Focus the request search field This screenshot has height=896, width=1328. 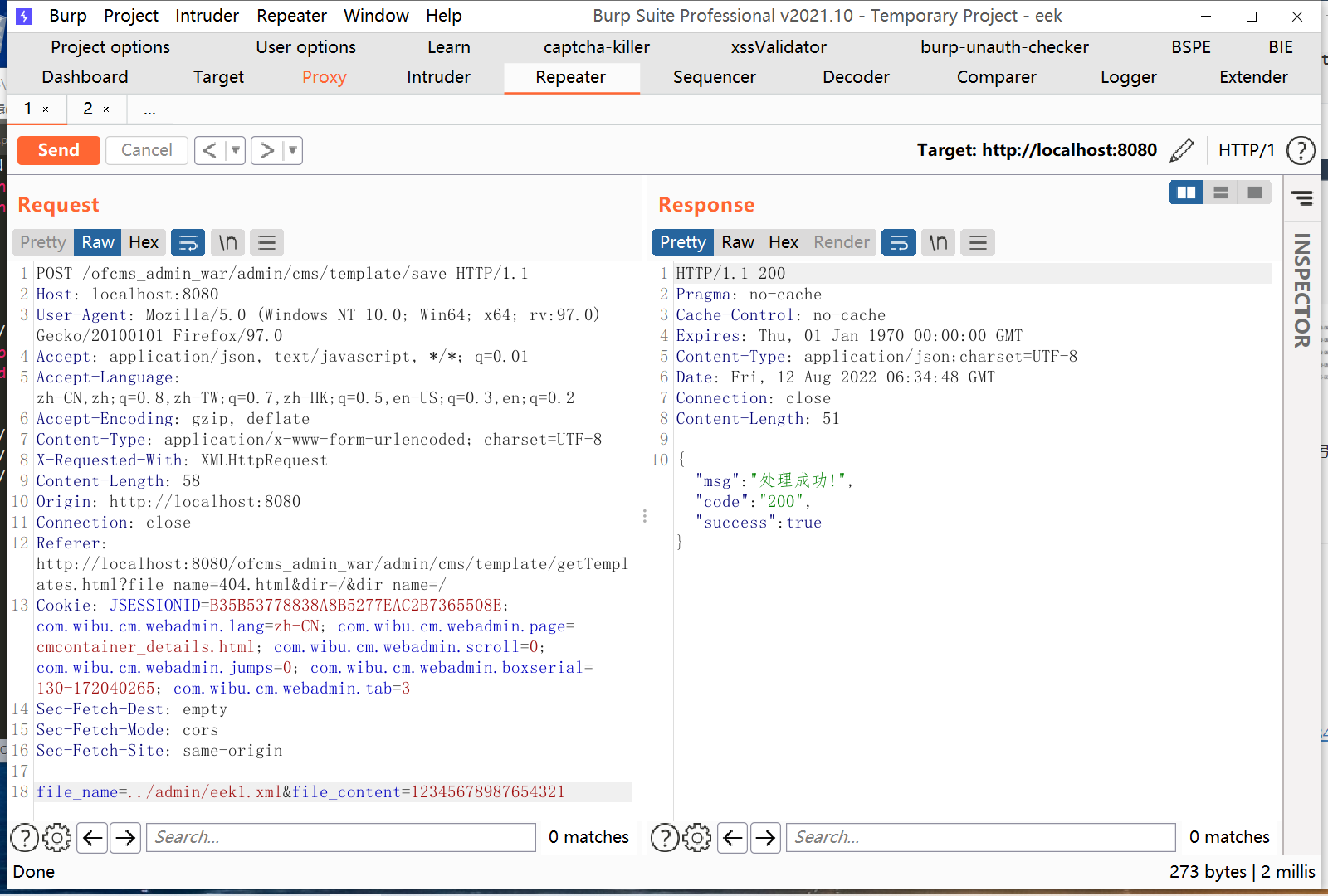coord(341,838)
